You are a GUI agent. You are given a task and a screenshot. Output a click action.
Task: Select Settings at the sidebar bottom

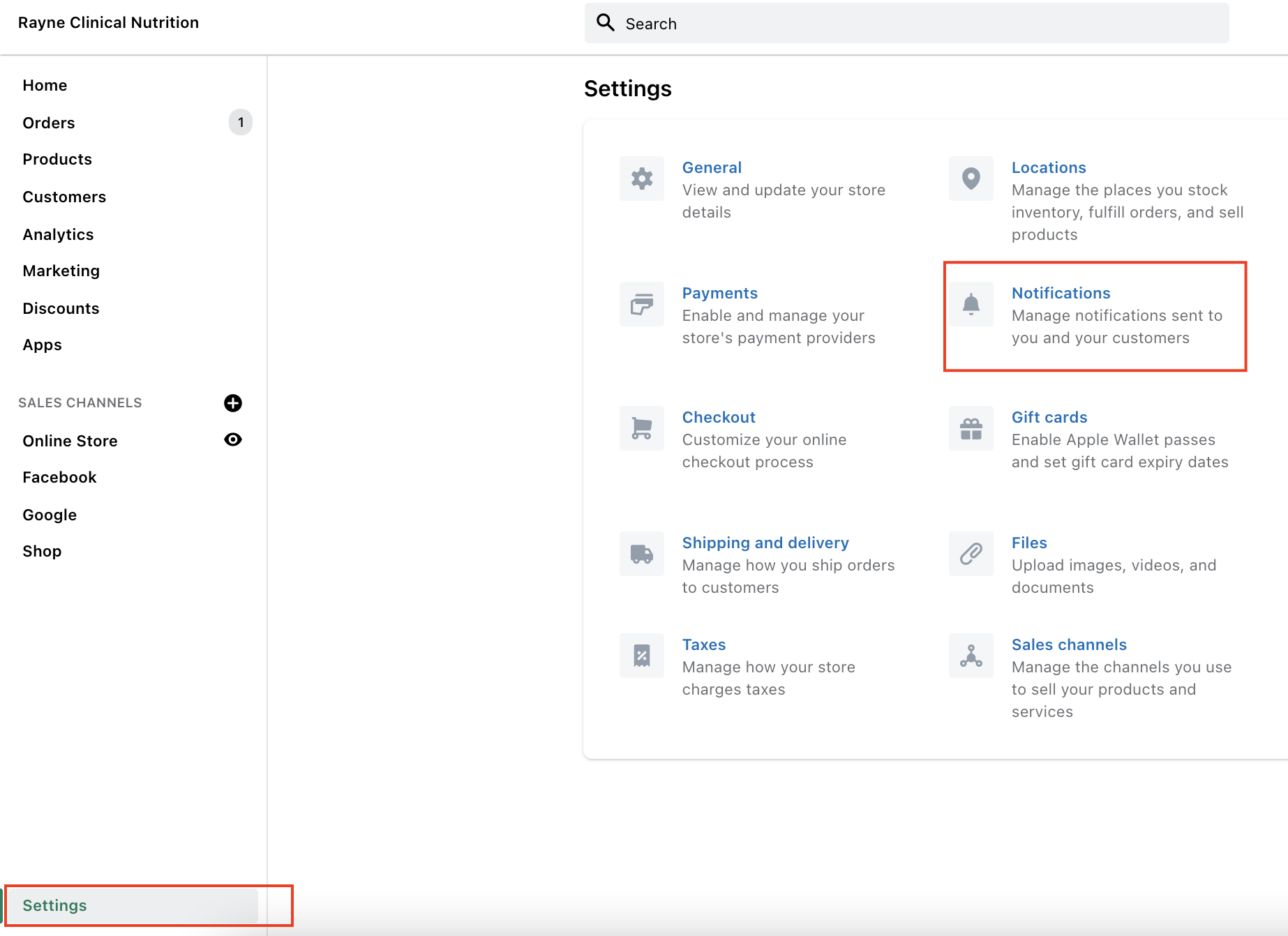click(55, 905)
